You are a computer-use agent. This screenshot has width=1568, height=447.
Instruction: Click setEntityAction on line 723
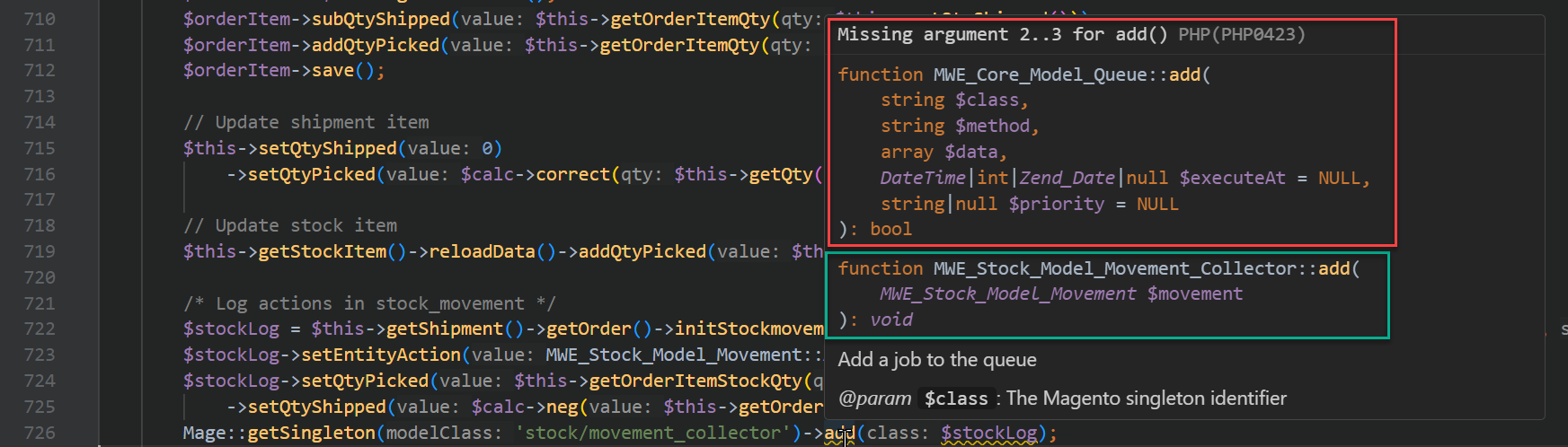tap(381, 355)
